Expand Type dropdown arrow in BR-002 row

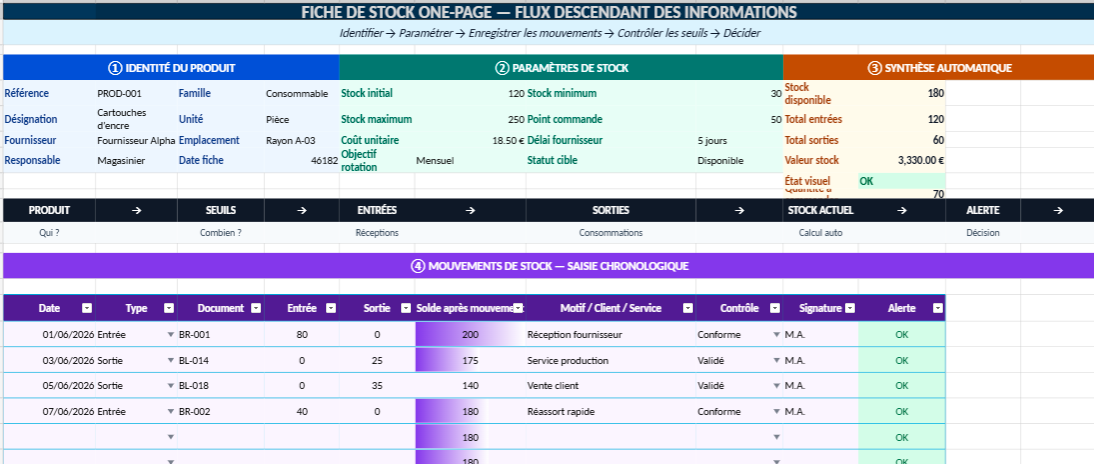click(x=170, y=412)
